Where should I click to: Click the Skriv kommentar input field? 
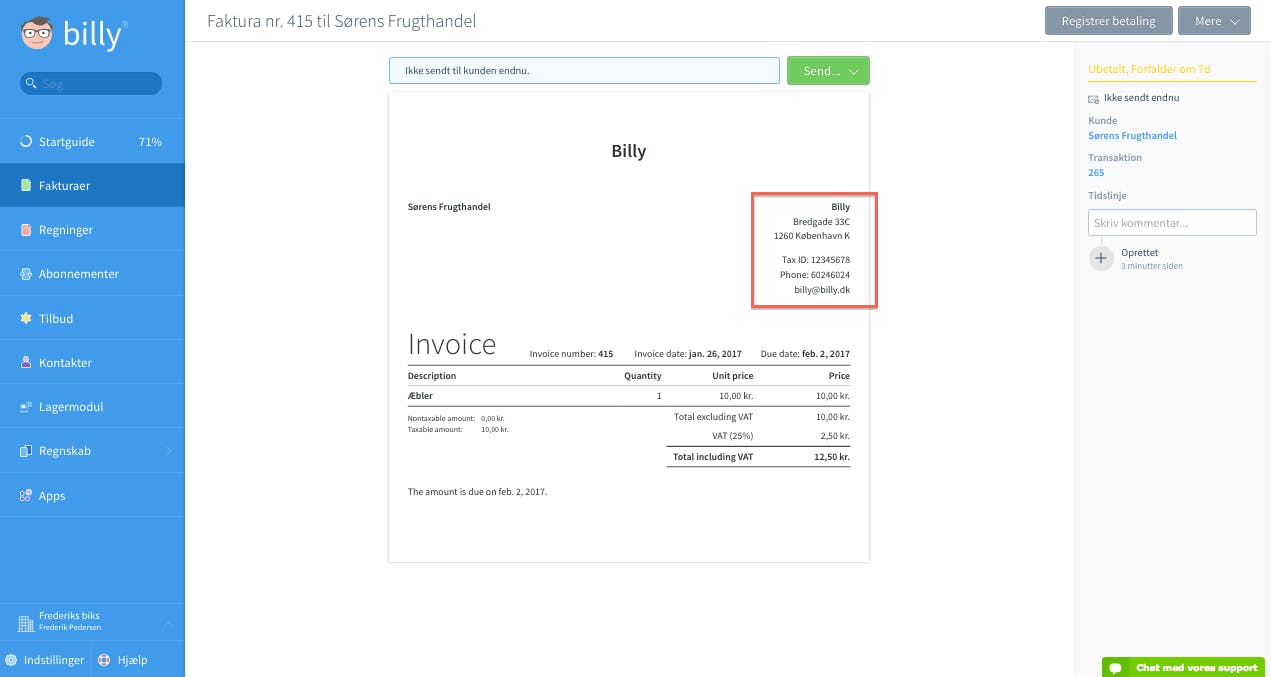point(1172,222)
